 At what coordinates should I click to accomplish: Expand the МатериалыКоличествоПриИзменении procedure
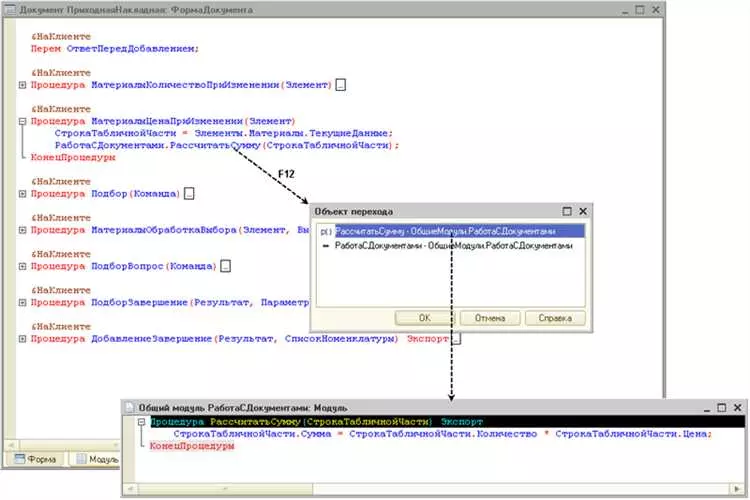tap(22, 85)
